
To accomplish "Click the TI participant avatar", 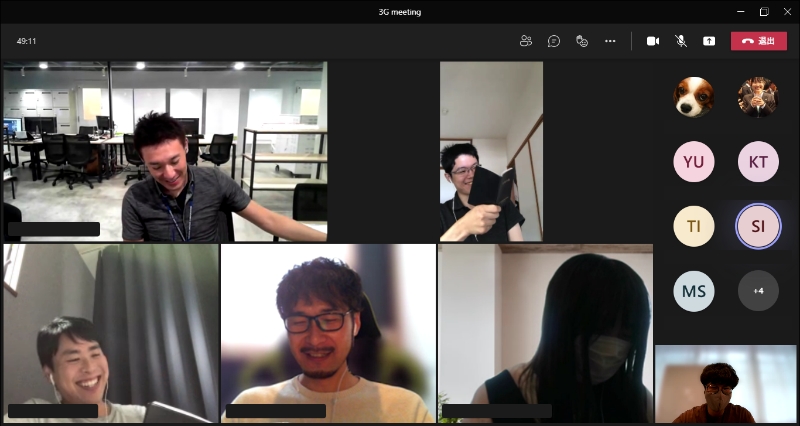I will click(694, 226).
